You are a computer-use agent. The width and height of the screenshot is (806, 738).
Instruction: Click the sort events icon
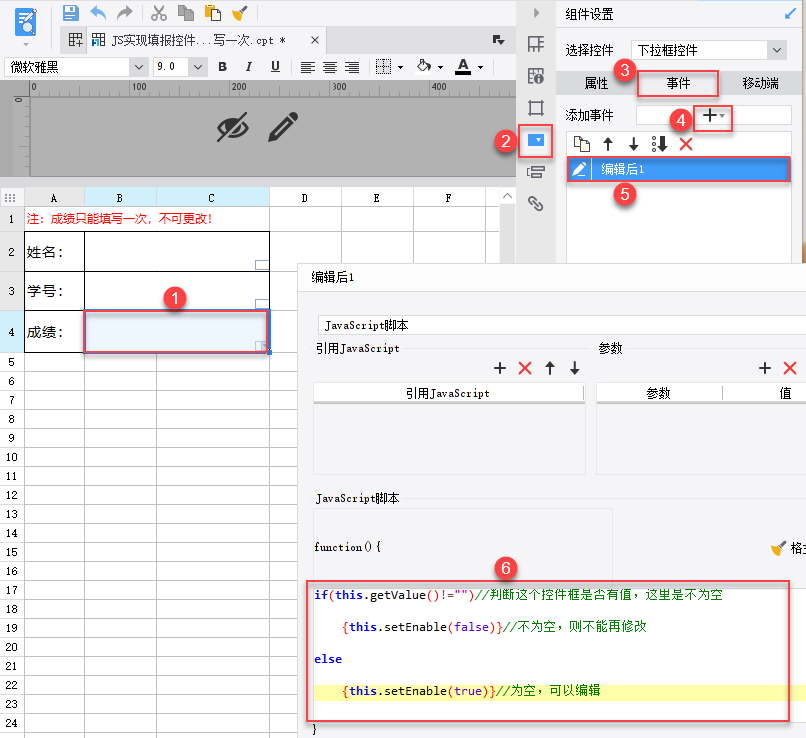[660, 144]
